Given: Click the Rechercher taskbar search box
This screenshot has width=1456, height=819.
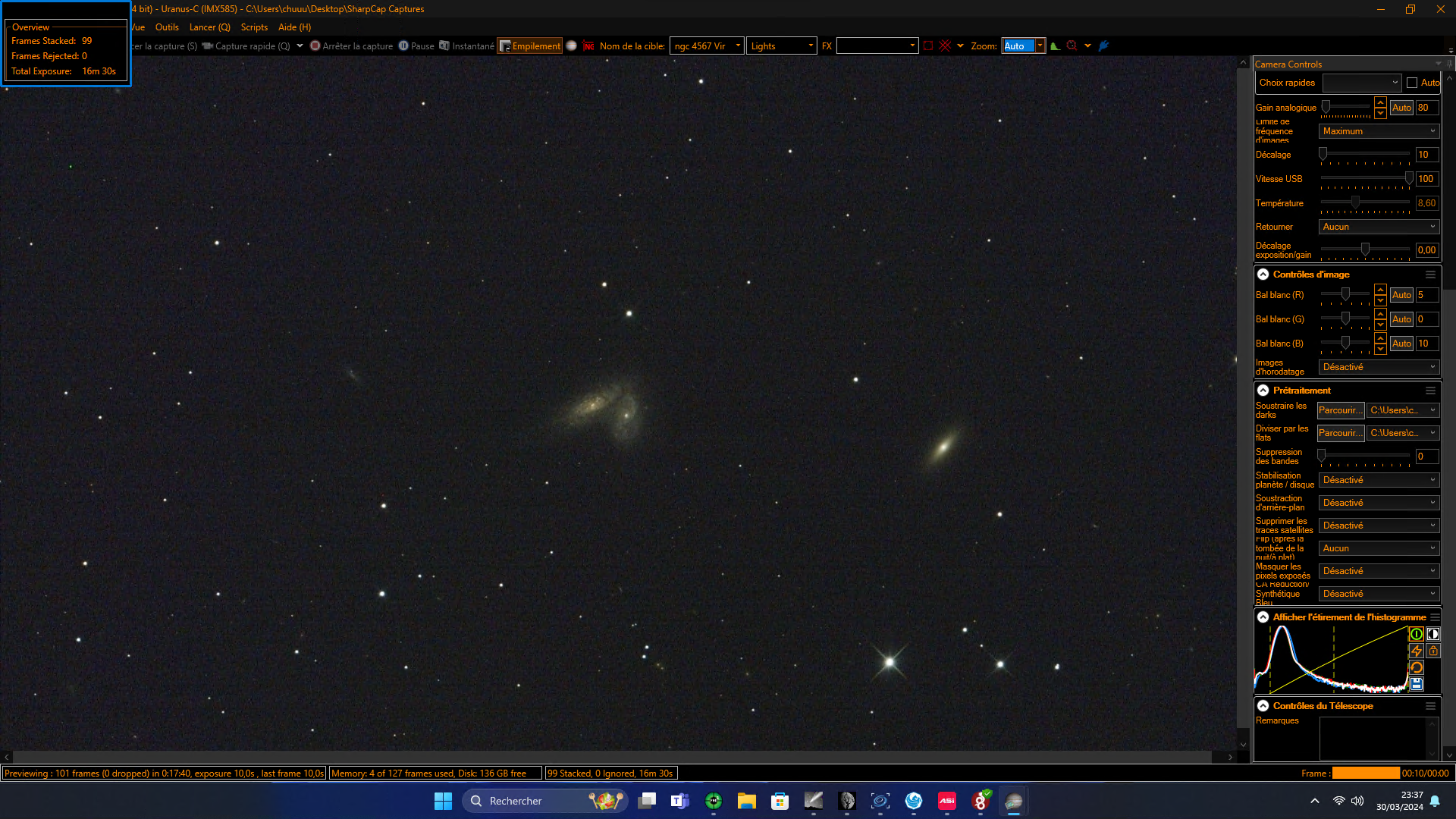Looking at the screenshot, I should (x=545, y=801).
